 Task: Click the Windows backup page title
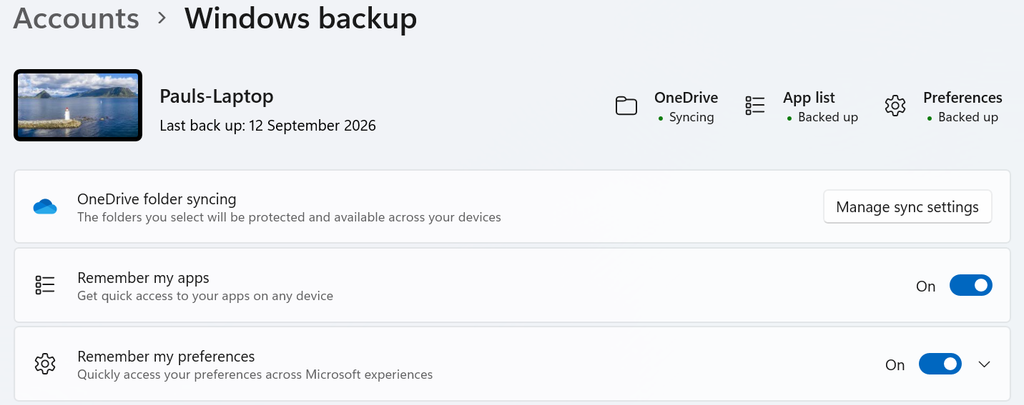coord(300,18)
